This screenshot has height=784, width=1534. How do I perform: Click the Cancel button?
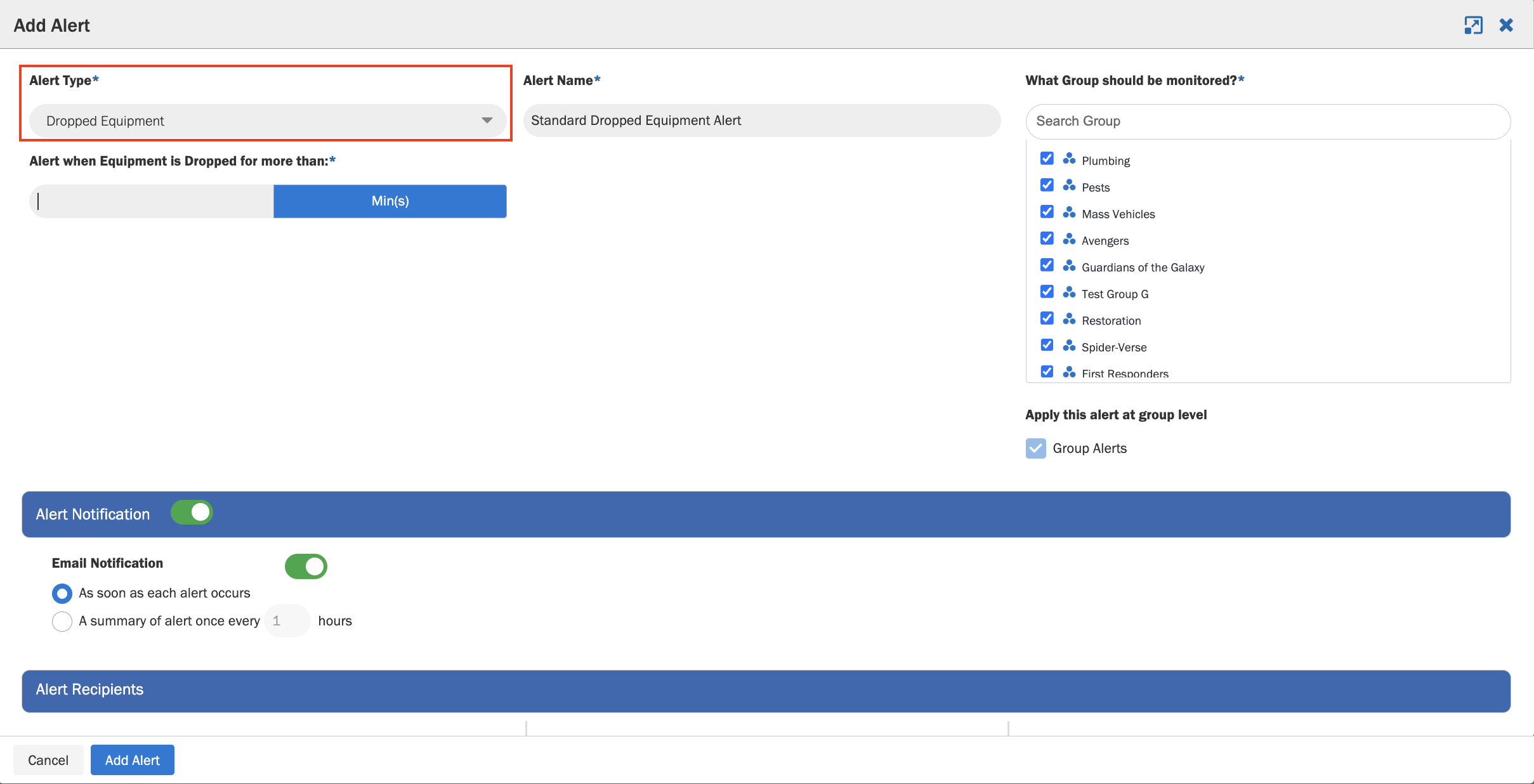48,760
